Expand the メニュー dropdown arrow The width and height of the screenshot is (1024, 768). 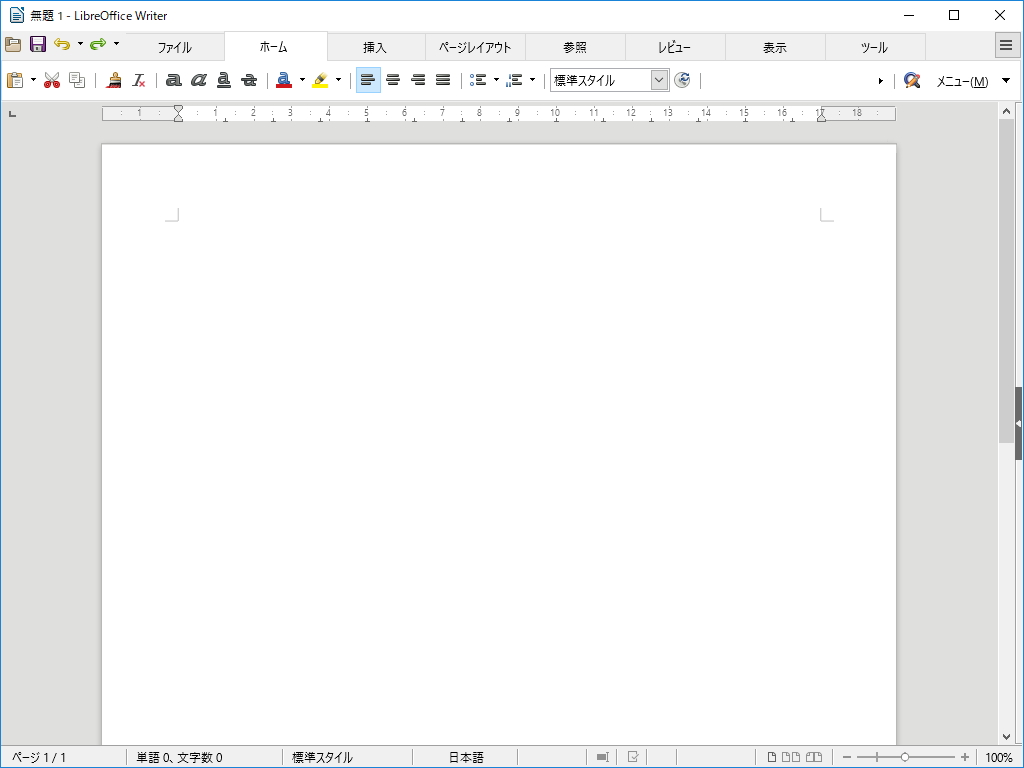click(1006, 81)
